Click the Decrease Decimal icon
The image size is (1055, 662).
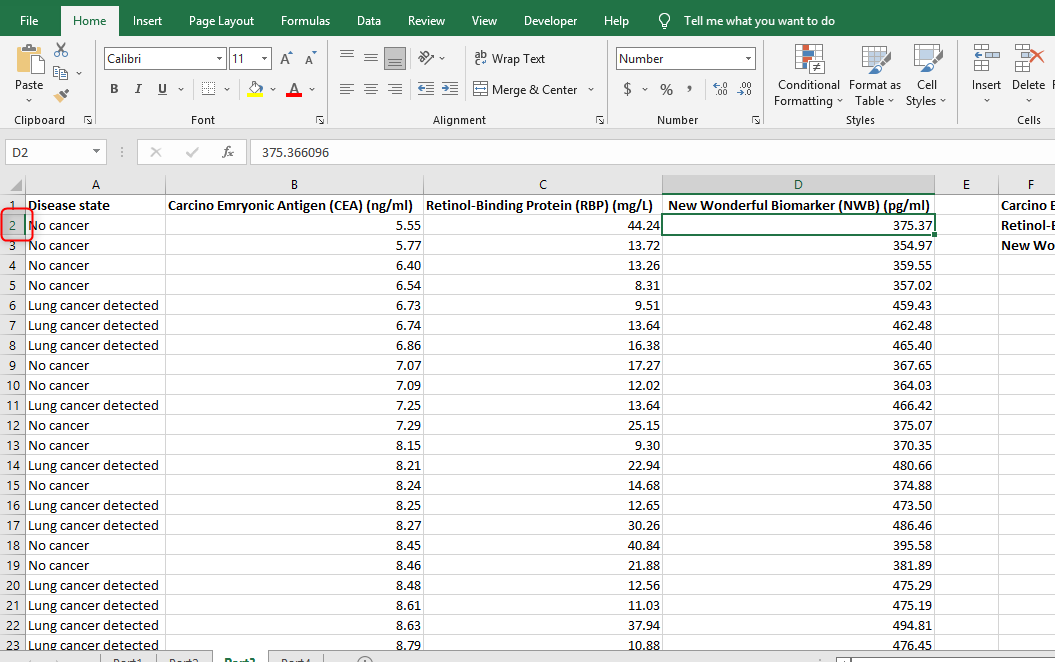(x=745, y=89)
